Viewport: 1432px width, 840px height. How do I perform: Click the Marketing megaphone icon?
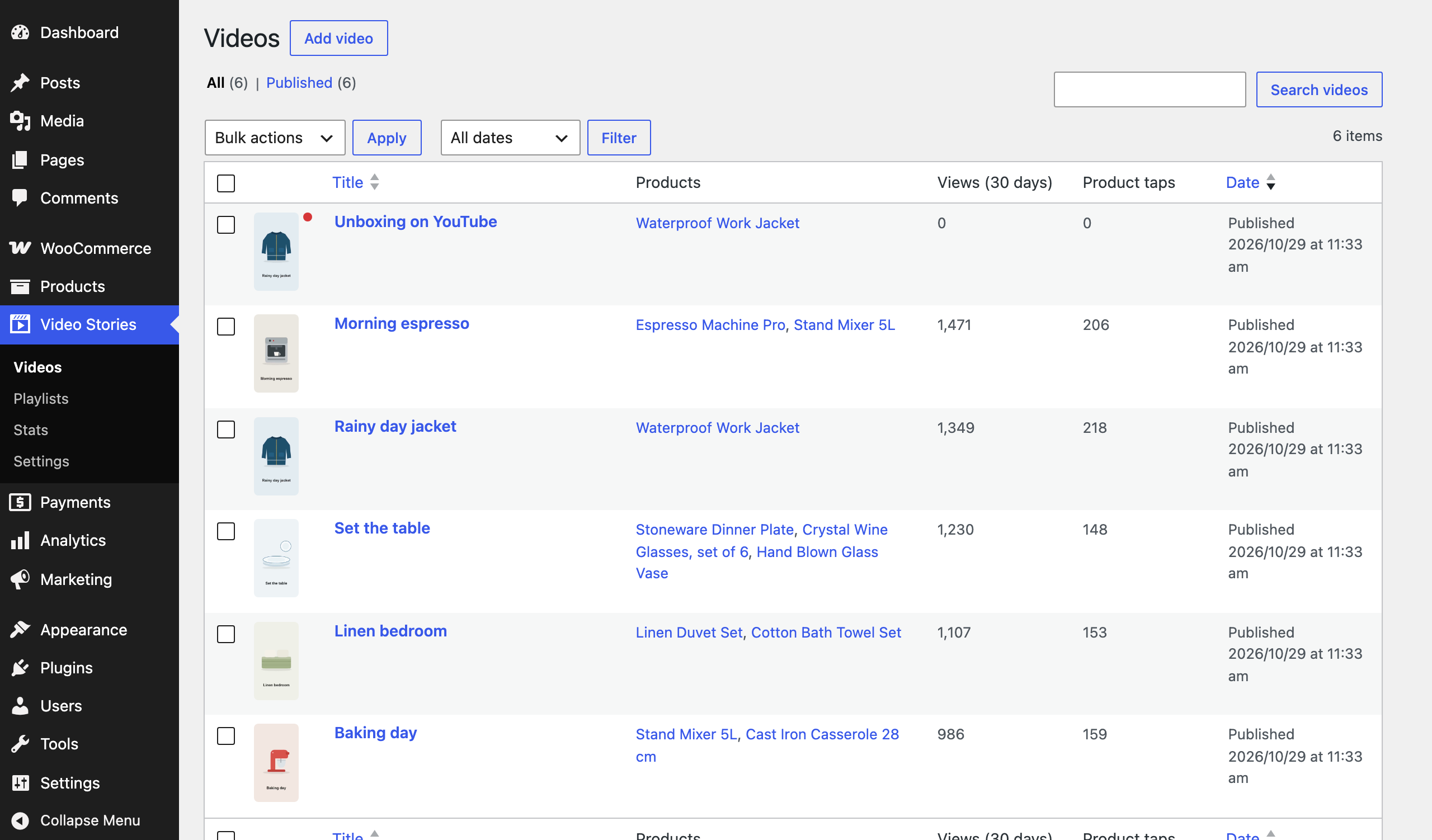[x=20, y=579]
